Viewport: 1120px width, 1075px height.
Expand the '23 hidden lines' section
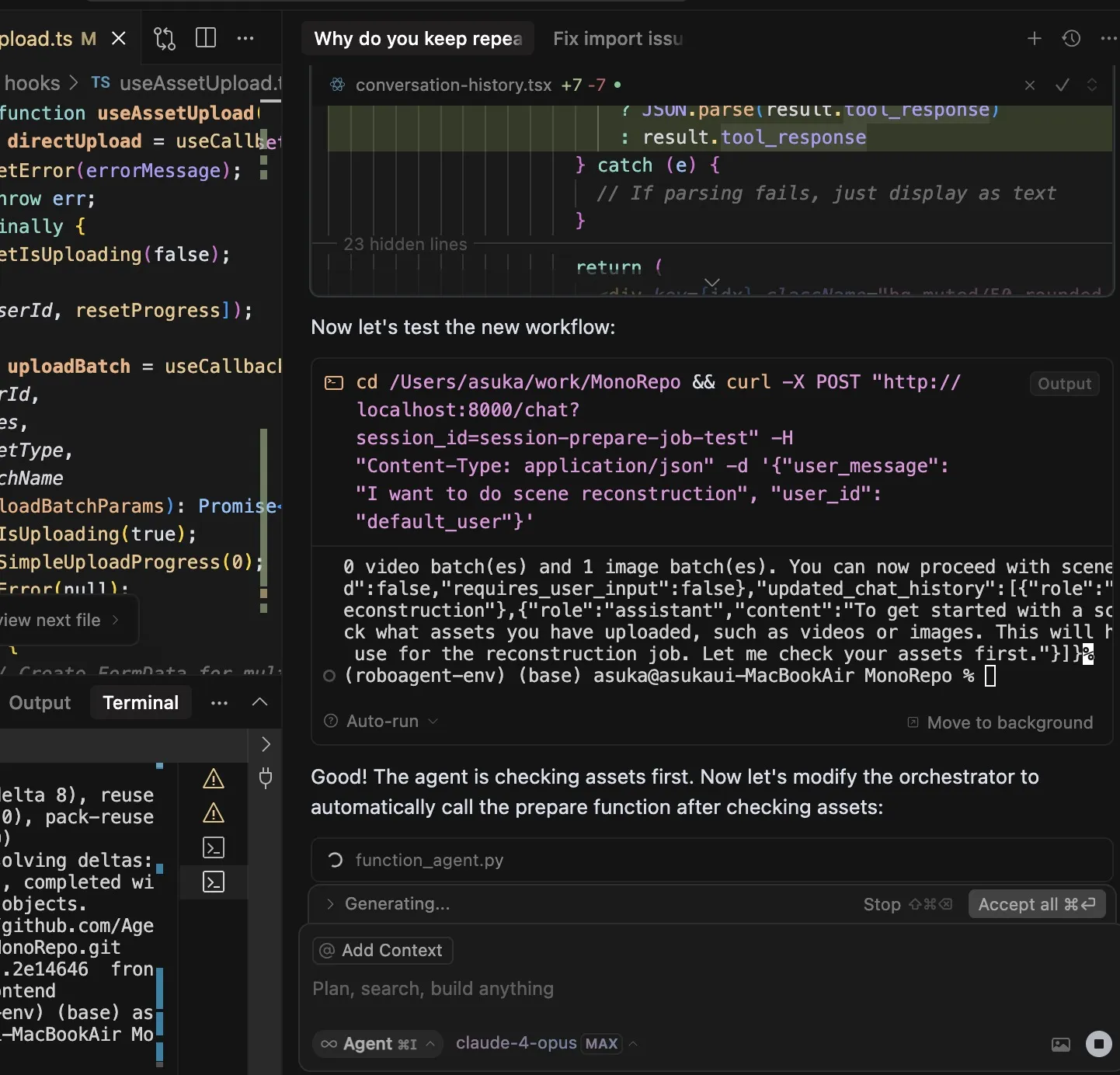pos(405,244)
